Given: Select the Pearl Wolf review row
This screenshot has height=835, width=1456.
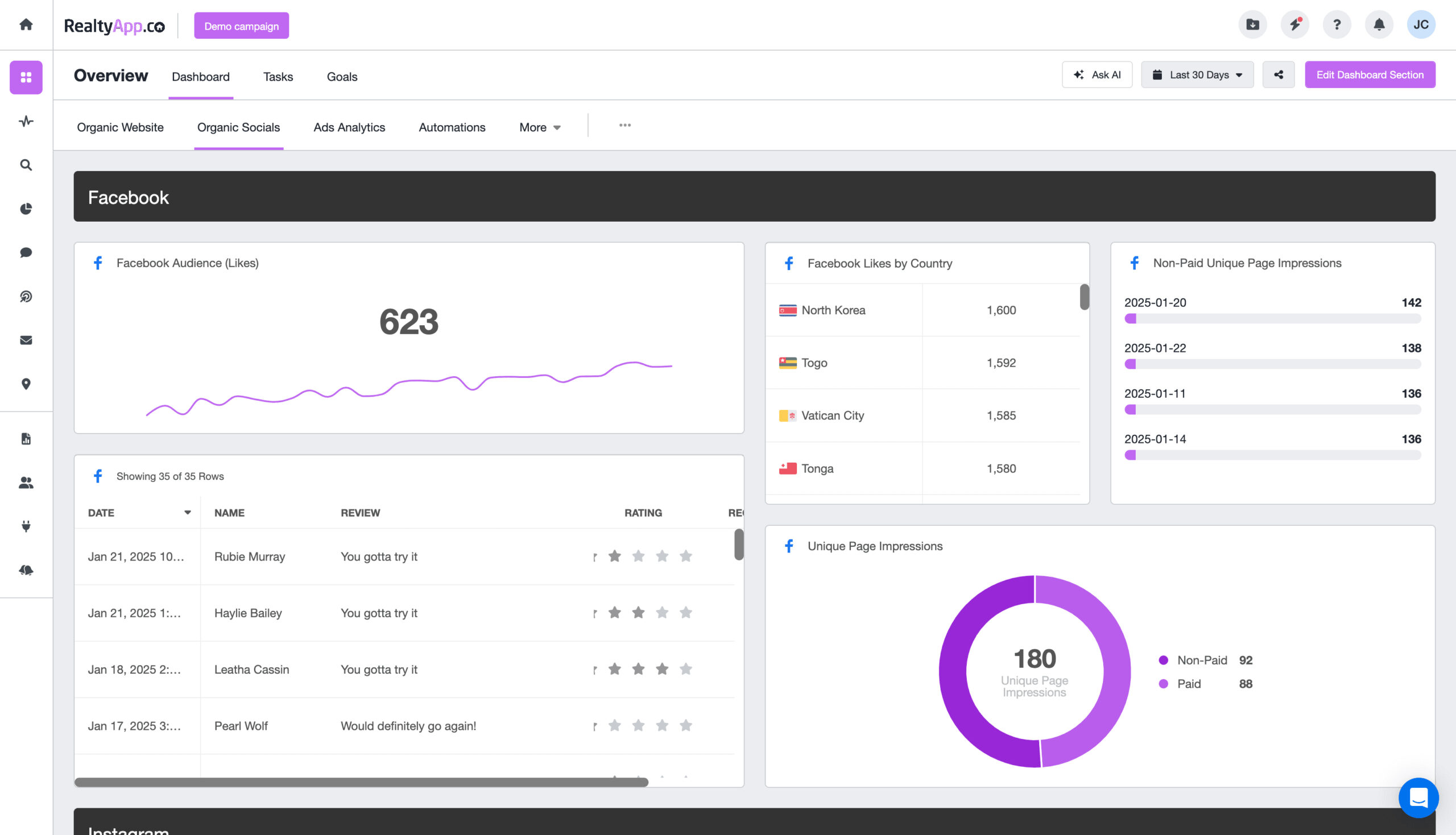Looking at the screenshot, I should 404,726.
